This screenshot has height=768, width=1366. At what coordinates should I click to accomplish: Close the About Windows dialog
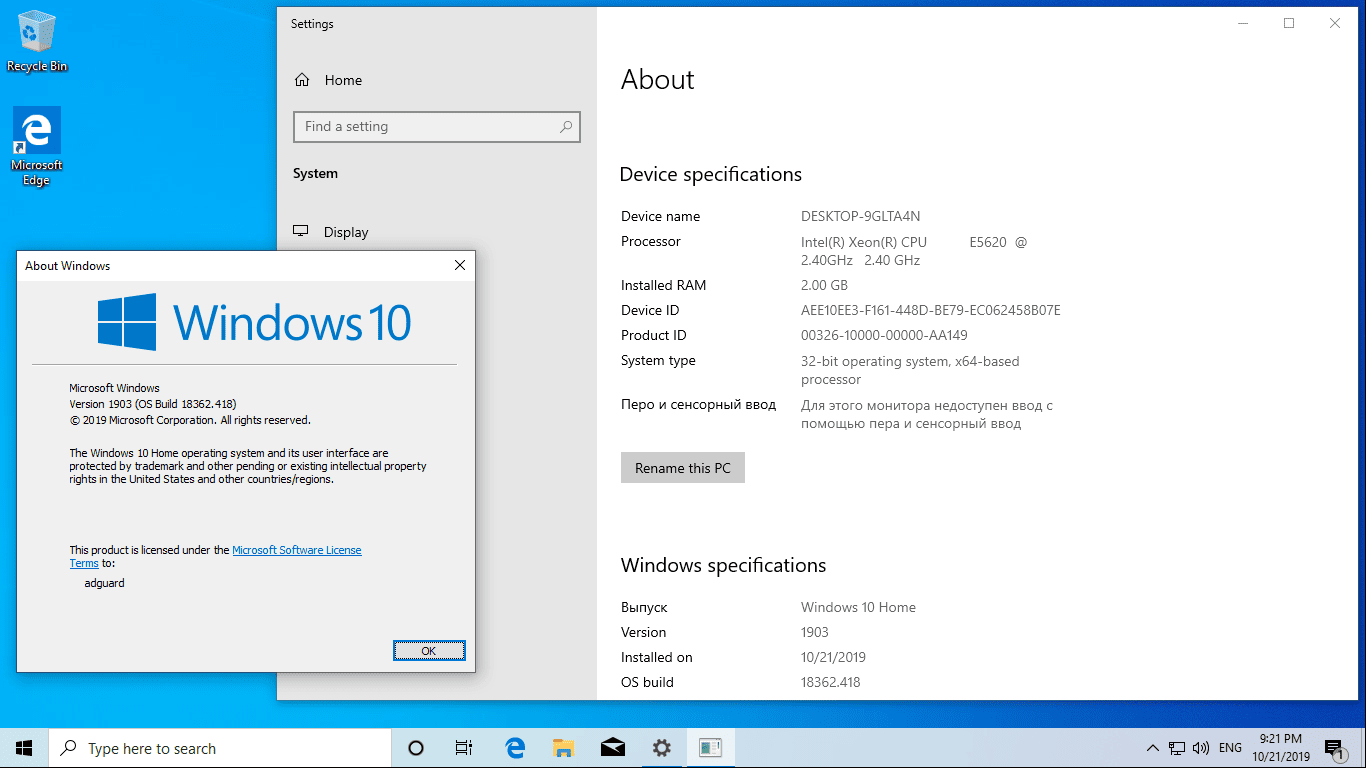(x=460, y=266)
